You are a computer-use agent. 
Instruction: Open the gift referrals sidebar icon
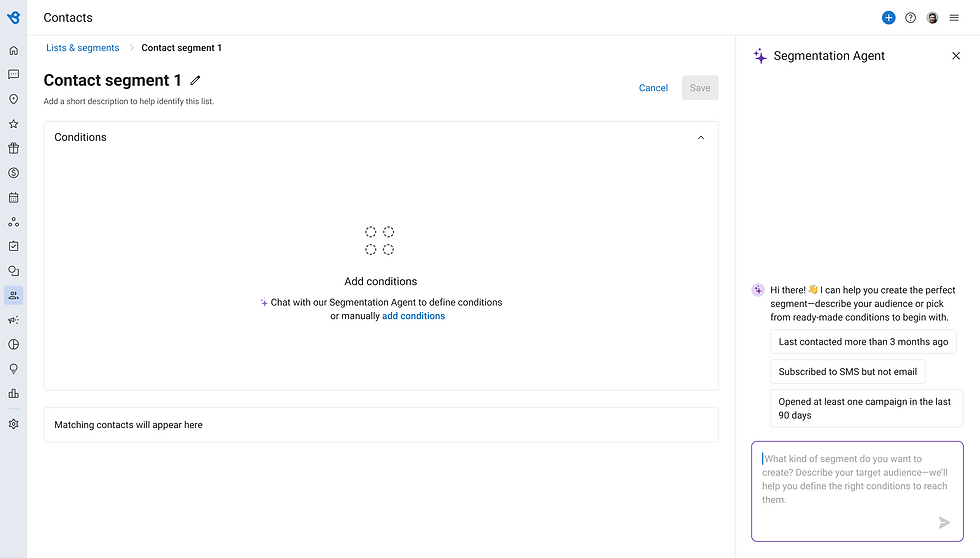click(x=13, y=148)
